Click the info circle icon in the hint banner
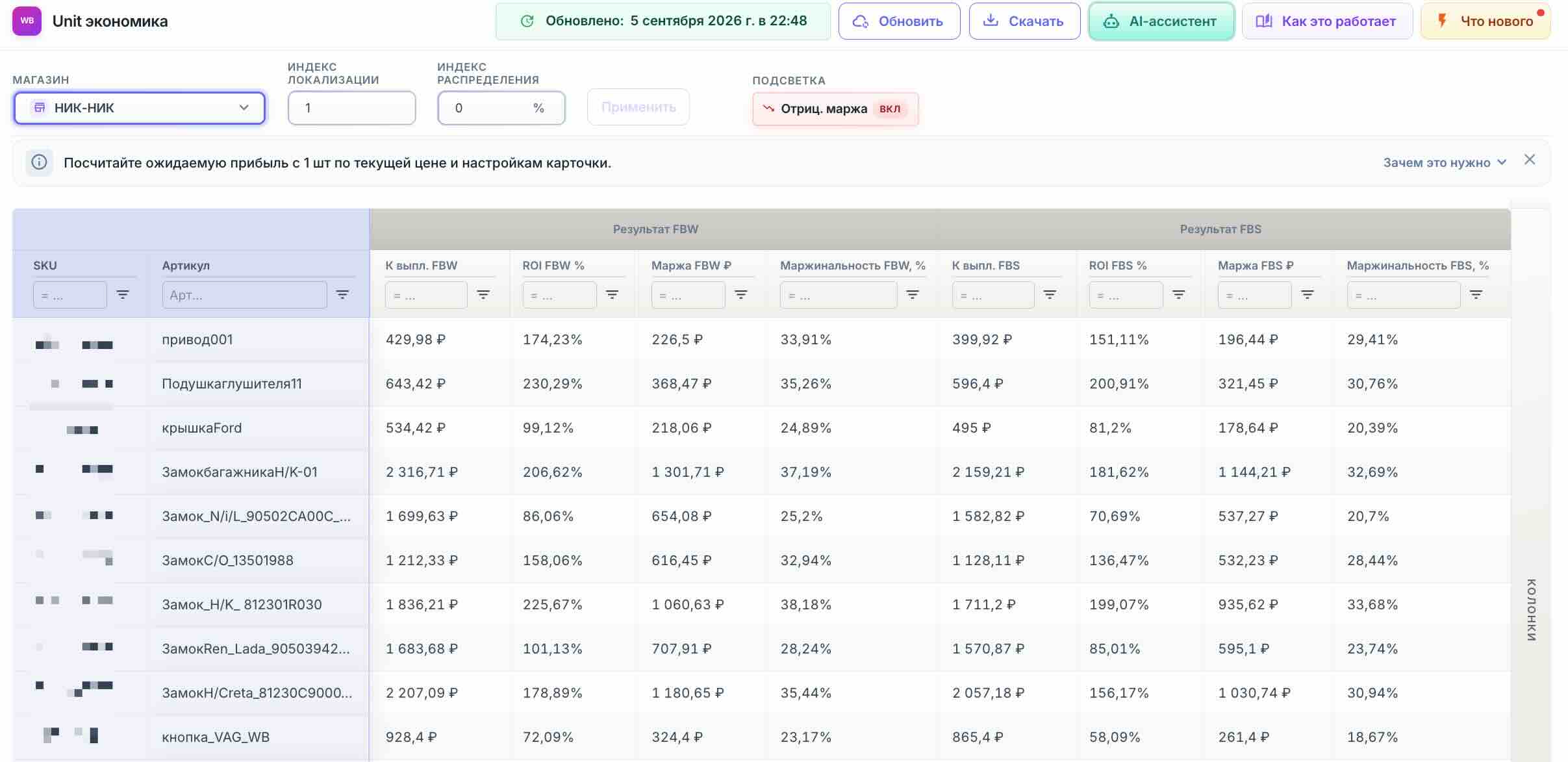Viewport: 1568px width, 762px height. 39,162
